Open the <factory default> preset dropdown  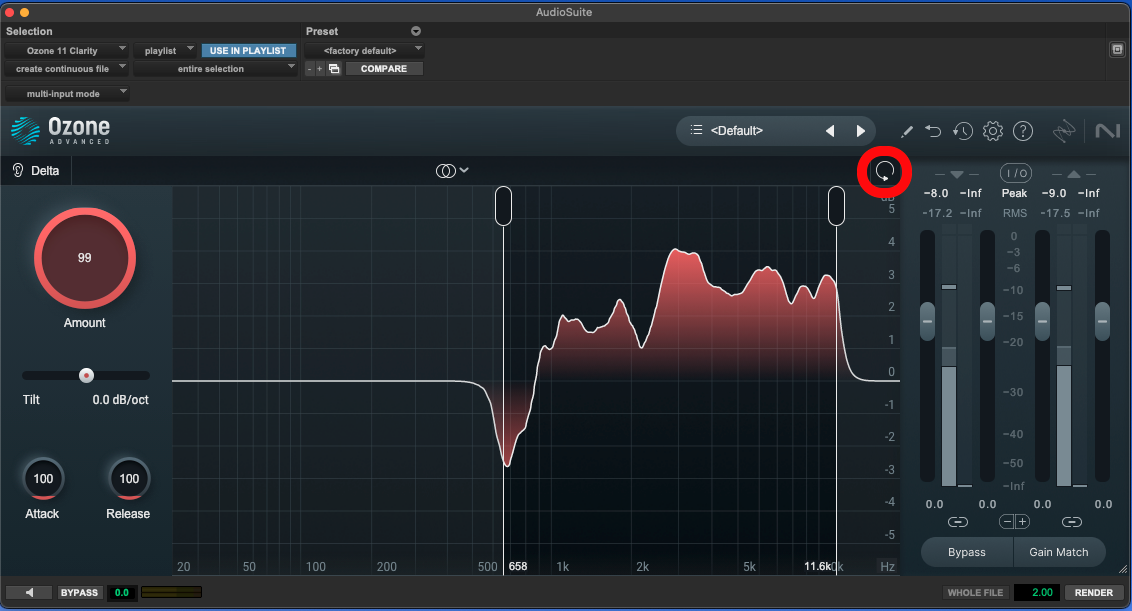pyautogui.click(x=364, y=51)
